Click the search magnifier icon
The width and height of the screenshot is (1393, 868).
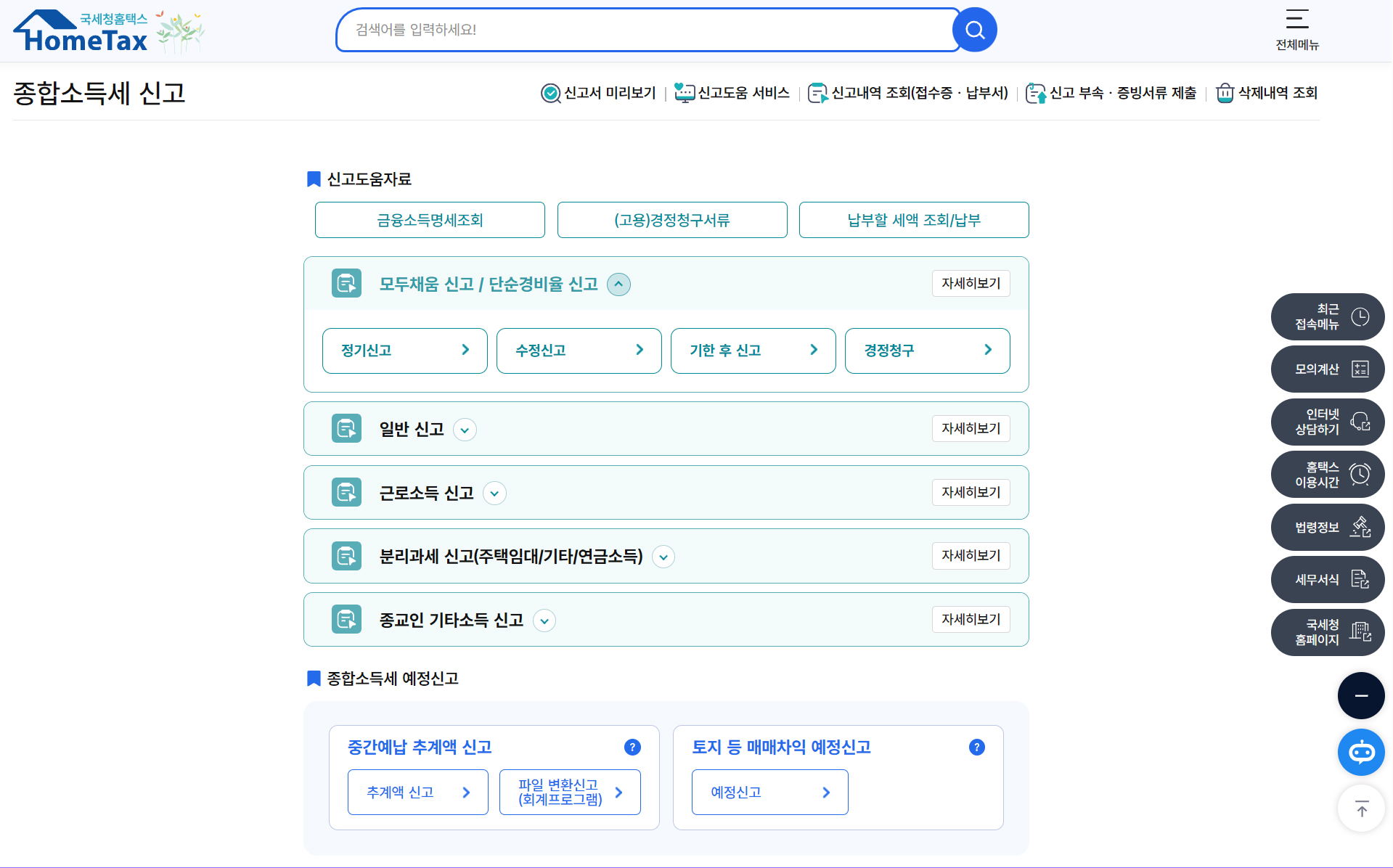pyautogui.click(x=975, y=29)
